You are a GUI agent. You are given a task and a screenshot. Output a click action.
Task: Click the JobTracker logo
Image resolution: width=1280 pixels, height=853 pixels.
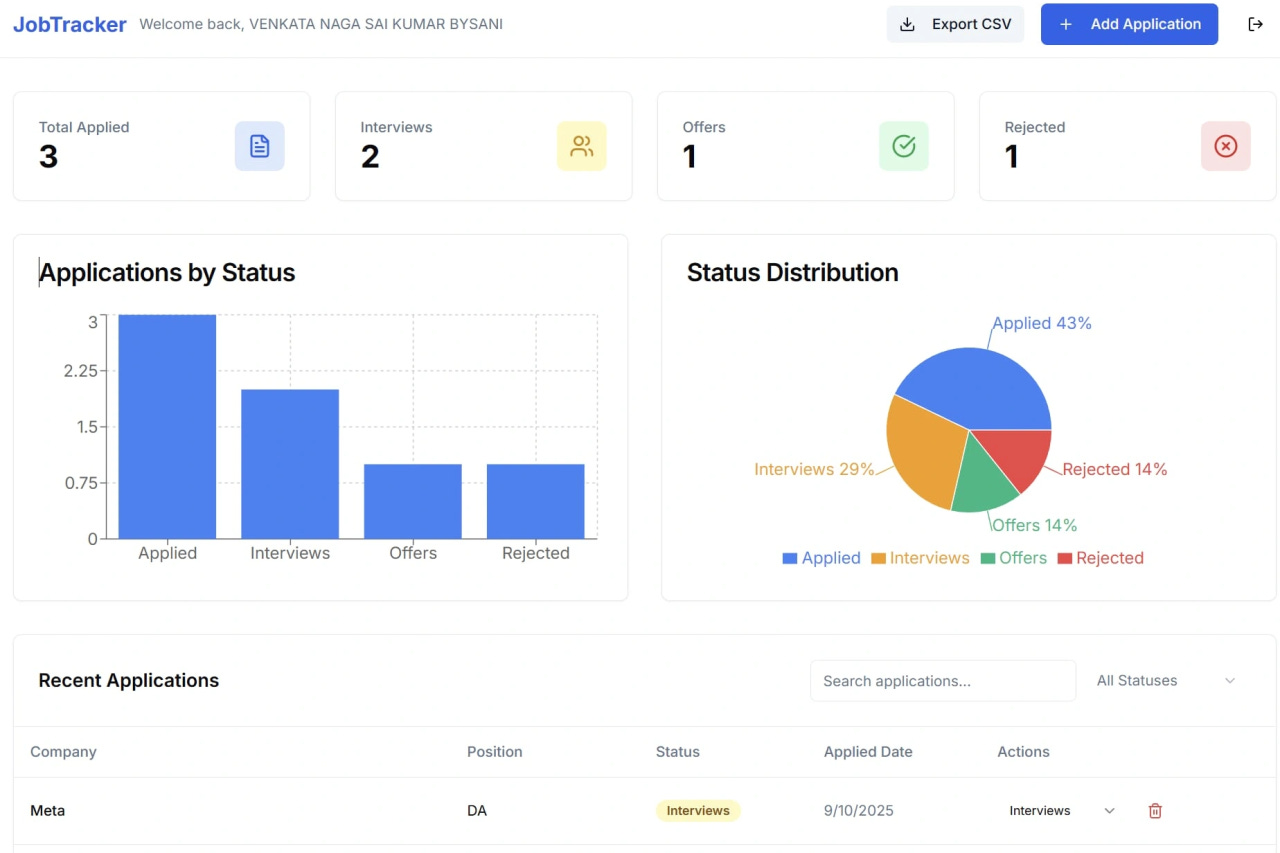(x=69, y=23)
